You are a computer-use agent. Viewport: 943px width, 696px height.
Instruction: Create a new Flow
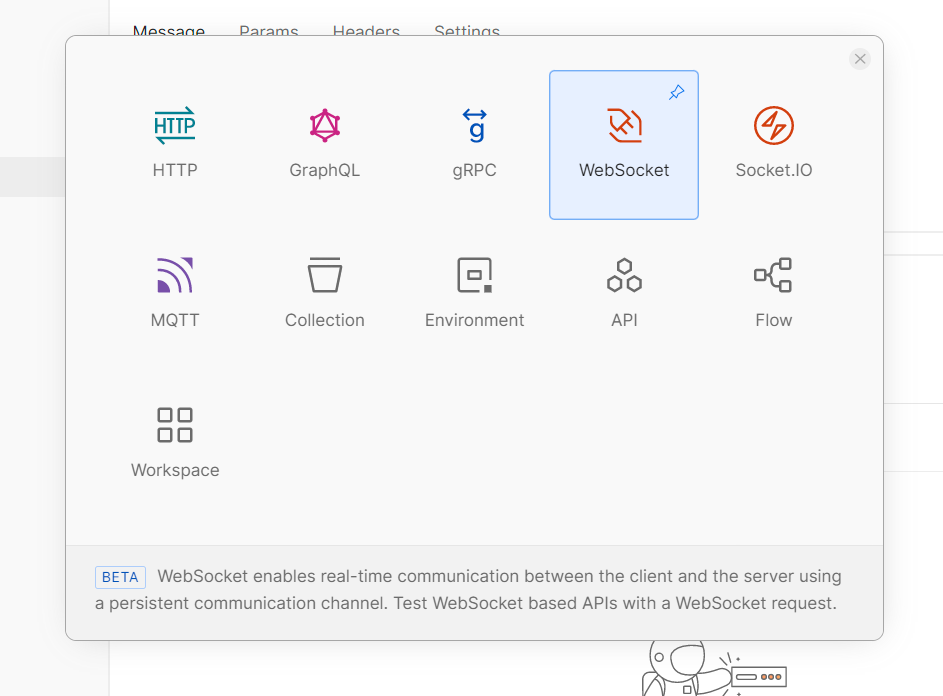pyautogui.click(x=773, y=295)
